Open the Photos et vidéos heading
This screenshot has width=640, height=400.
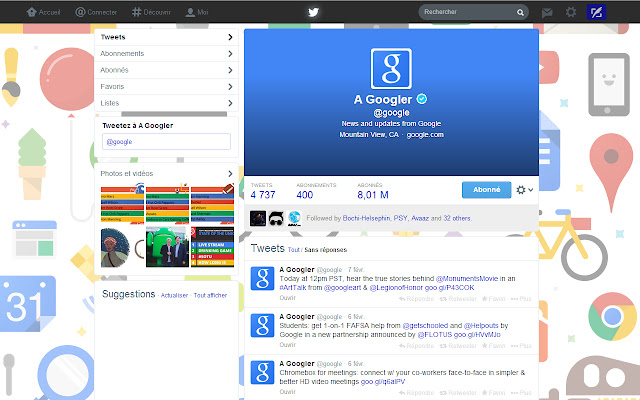(x=127, y=173)
